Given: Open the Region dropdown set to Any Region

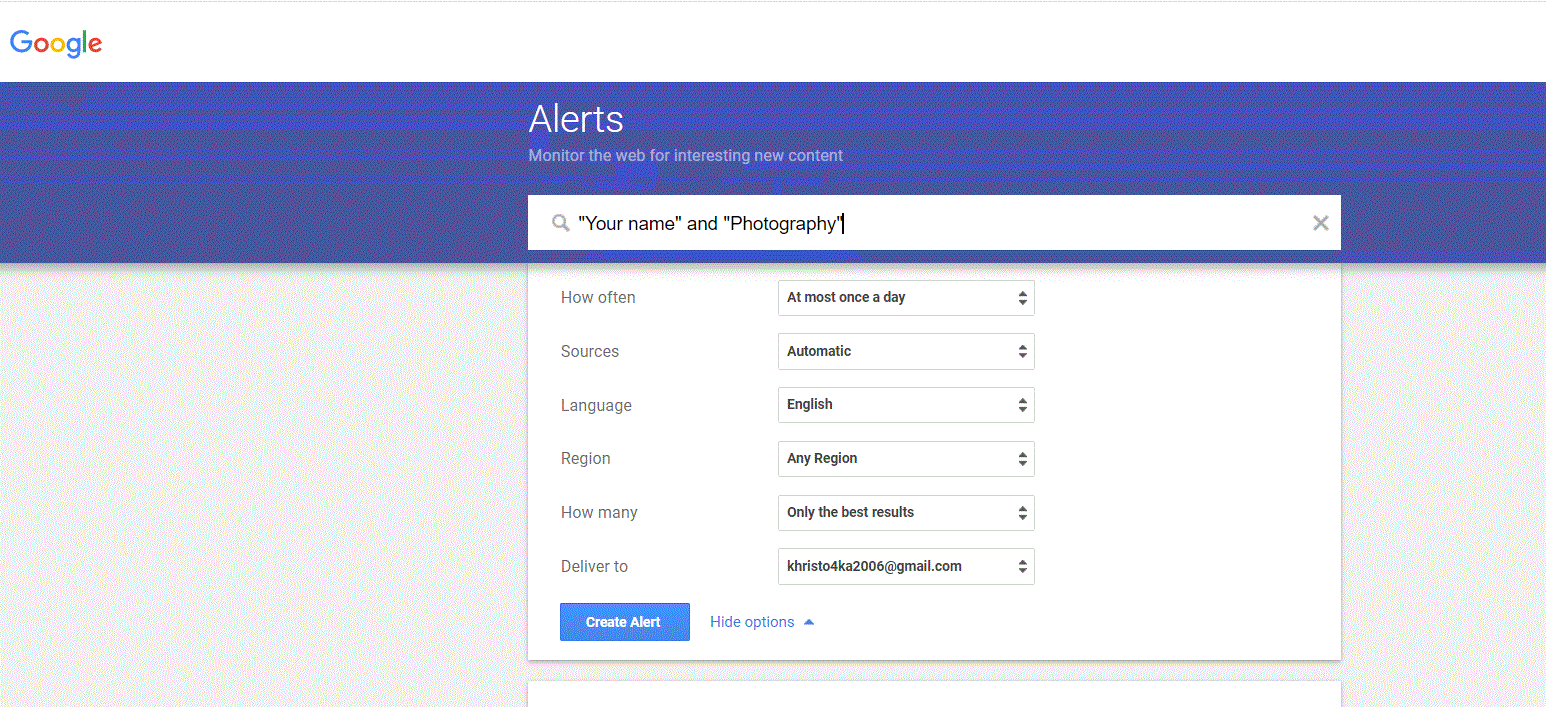Looking at the screenshot, I should (x=906, y=459).
